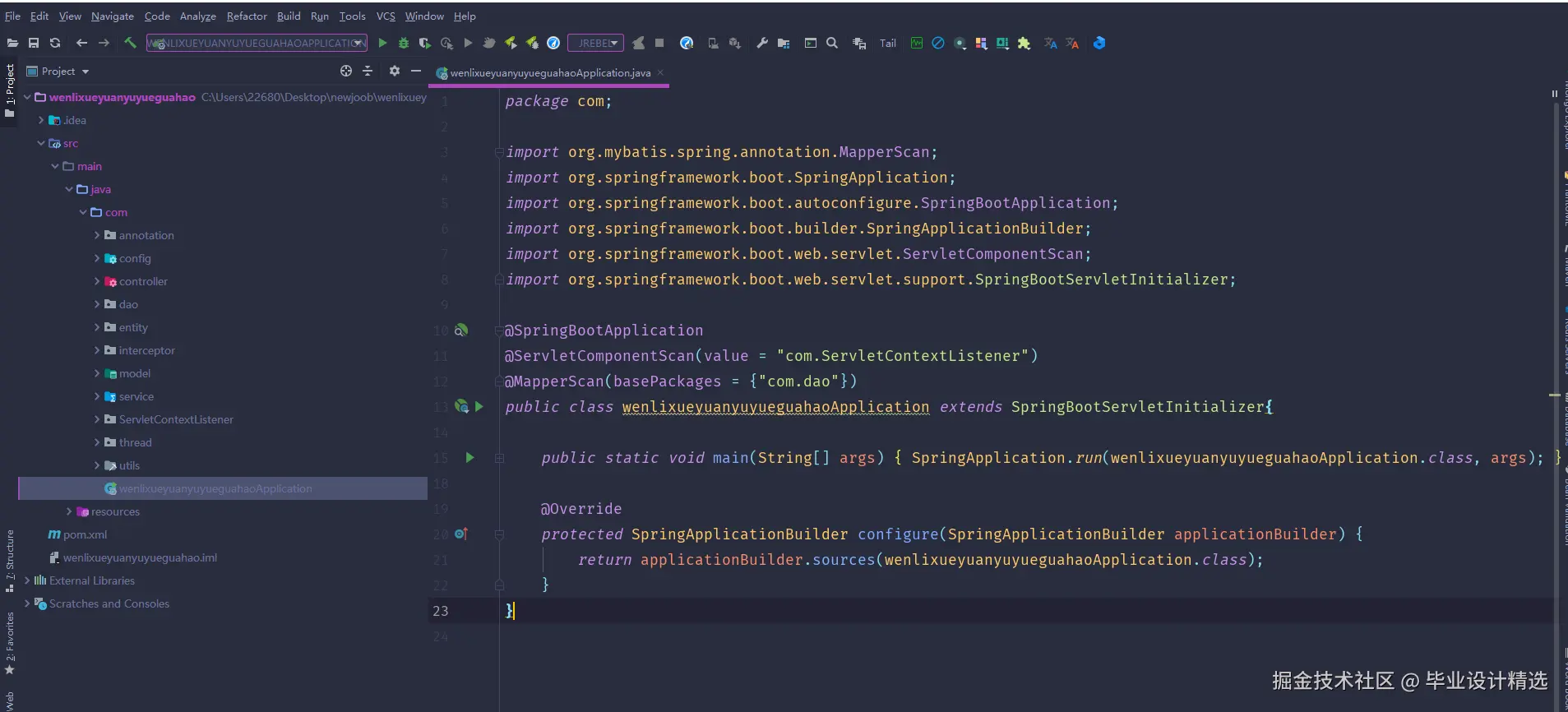1568x712 pixels.
Task: Open Project panel gear options
Action: (395, 72)
